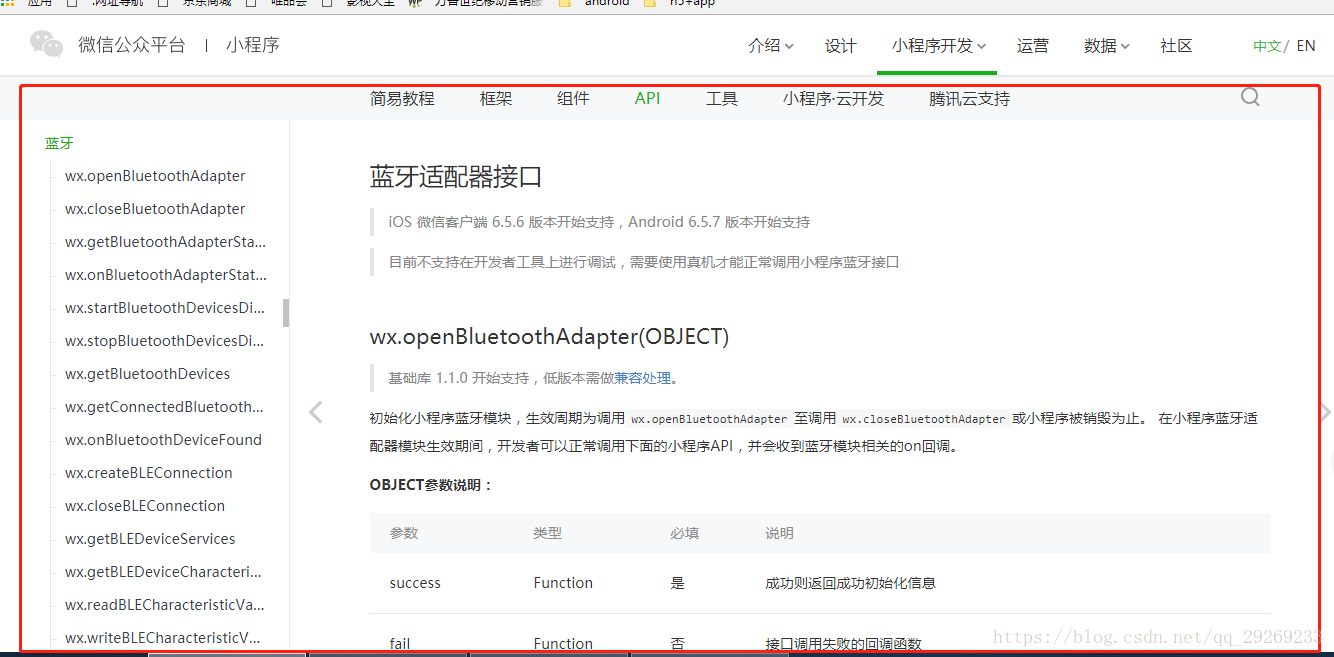Click the fail table cell
Image resolution: width=1334 pixels, height=657 pixels.
[400, 644]
